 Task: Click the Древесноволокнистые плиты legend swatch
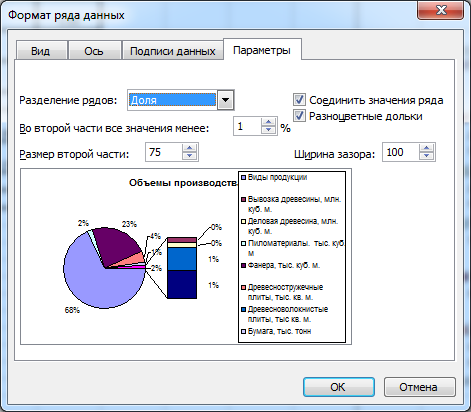click(x=243, y=309)
